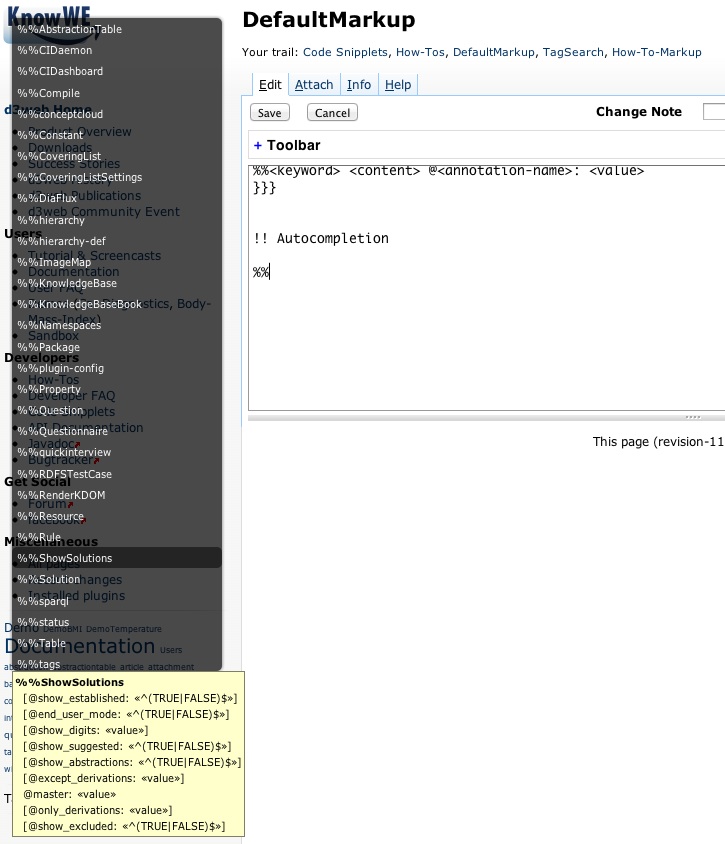Choose %%hierarchy-def from suggestions
This screenshot has height=844, width=725.
(x=117, y=241)
